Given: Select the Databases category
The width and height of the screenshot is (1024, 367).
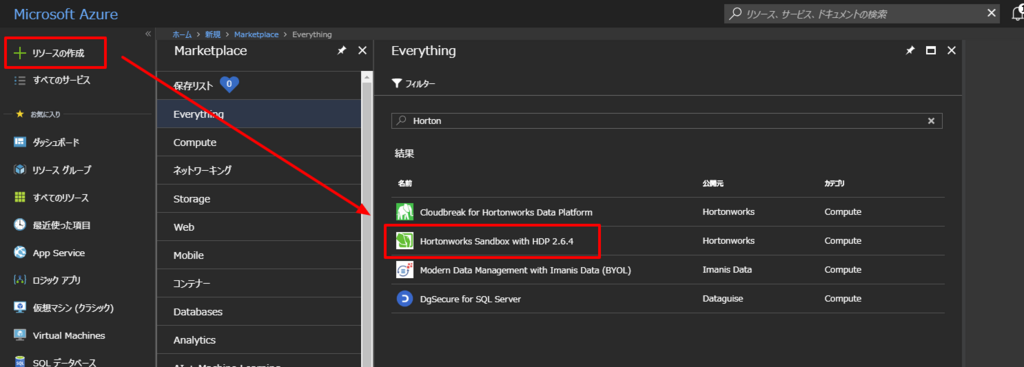Looking at the screenshot, I should click(259, 312).
